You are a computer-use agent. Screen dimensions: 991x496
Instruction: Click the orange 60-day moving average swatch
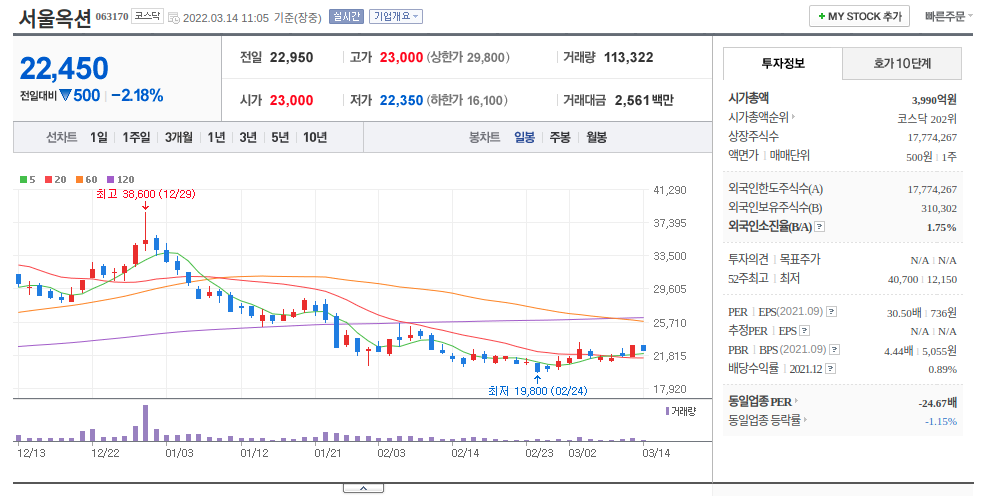80,179
